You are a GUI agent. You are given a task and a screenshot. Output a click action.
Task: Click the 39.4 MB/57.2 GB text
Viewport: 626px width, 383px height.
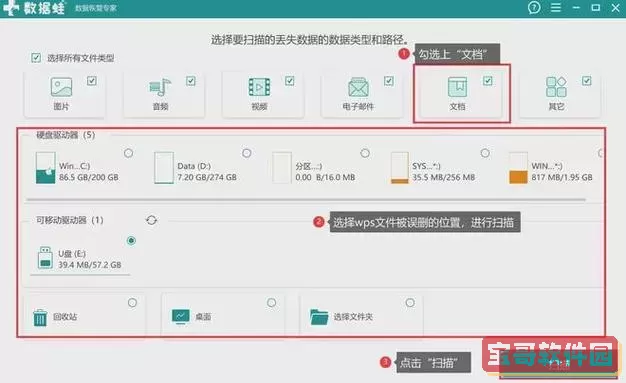tap(90, 265)
